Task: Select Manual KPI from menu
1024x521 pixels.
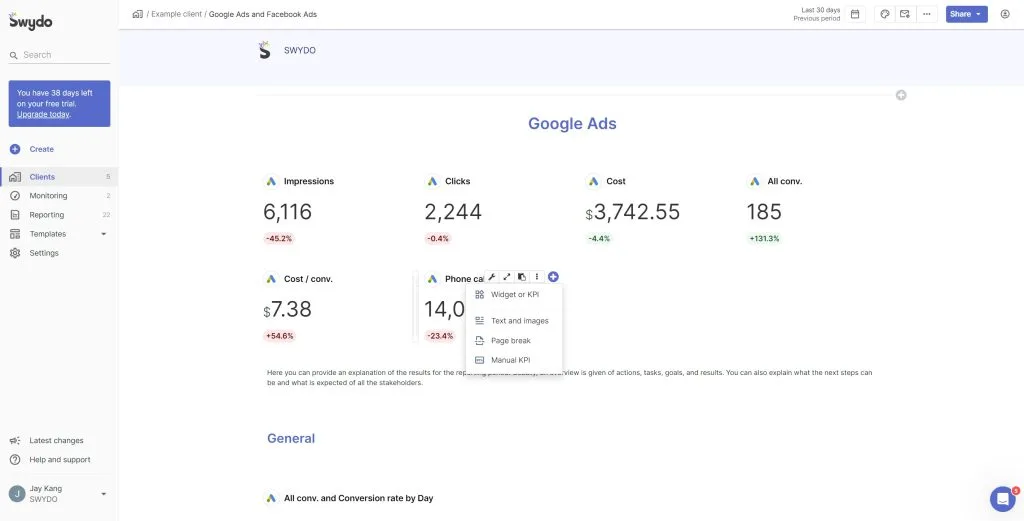Action: [514, 360]
